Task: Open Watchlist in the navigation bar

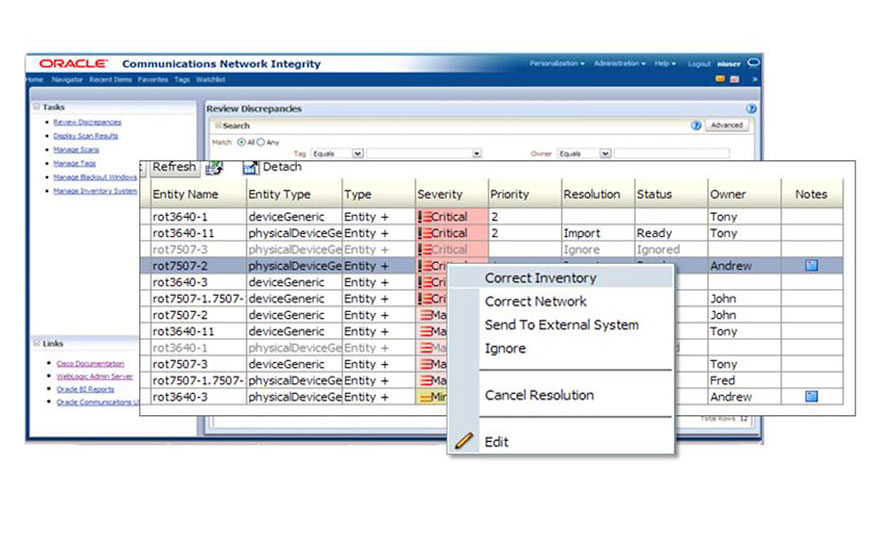Action: coord(210,80)
